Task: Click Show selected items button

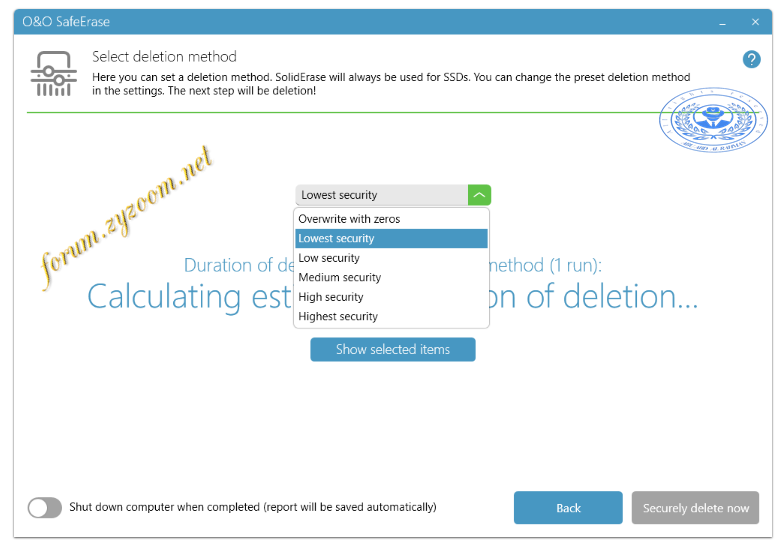Action: click(392, 350)
